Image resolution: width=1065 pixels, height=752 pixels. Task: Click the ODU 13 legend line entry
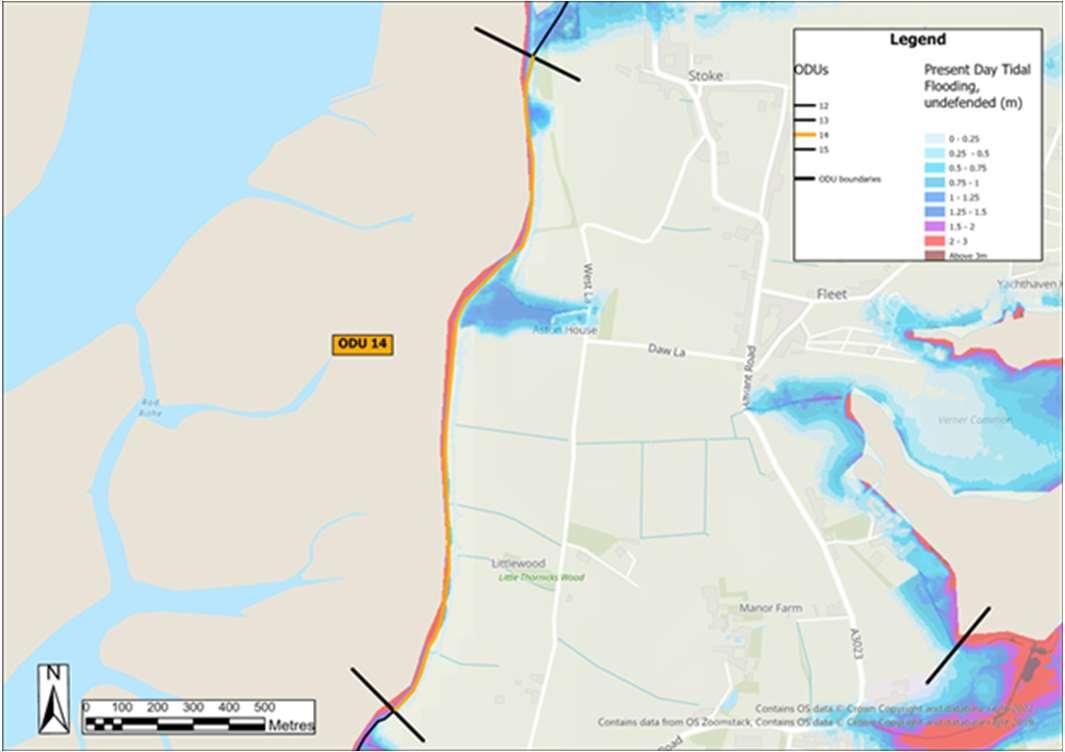[x=812, y=120]
